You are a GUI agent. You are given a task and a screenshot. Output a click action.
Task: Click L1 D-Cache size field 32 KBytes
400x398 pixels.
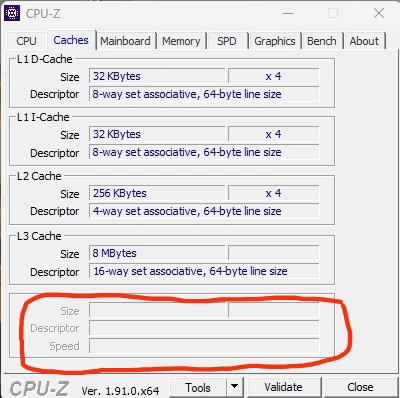[x=157, y=76]
